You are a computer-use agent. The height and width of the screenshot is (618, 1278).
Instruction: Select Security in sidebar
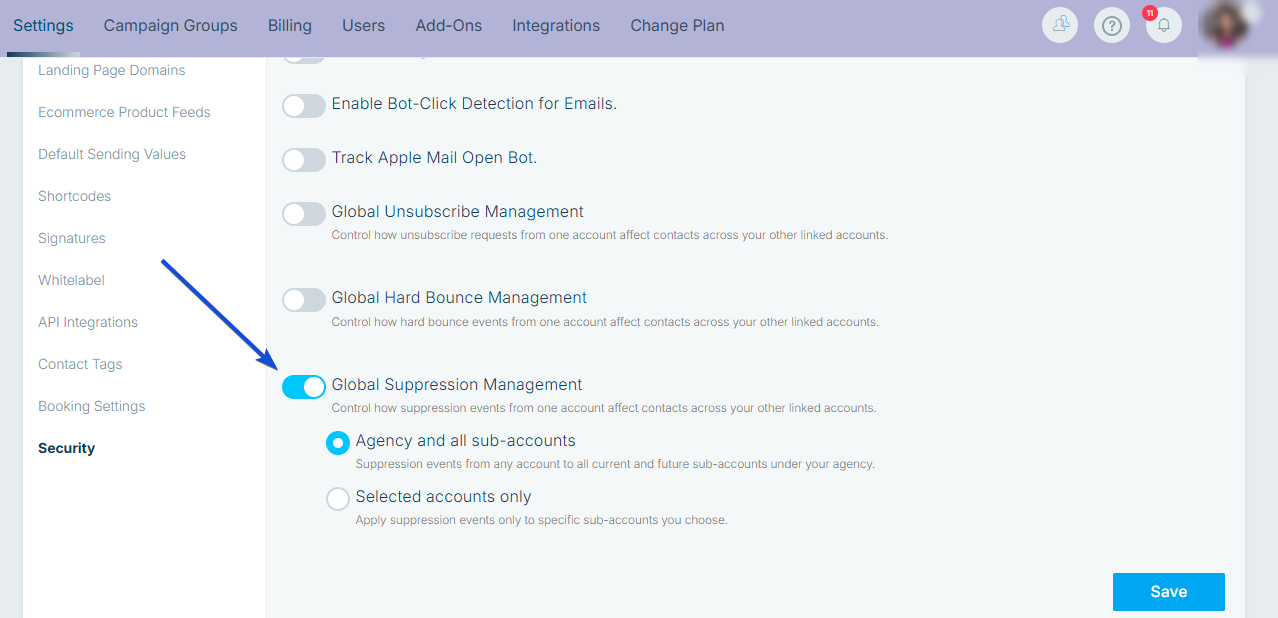67,448
